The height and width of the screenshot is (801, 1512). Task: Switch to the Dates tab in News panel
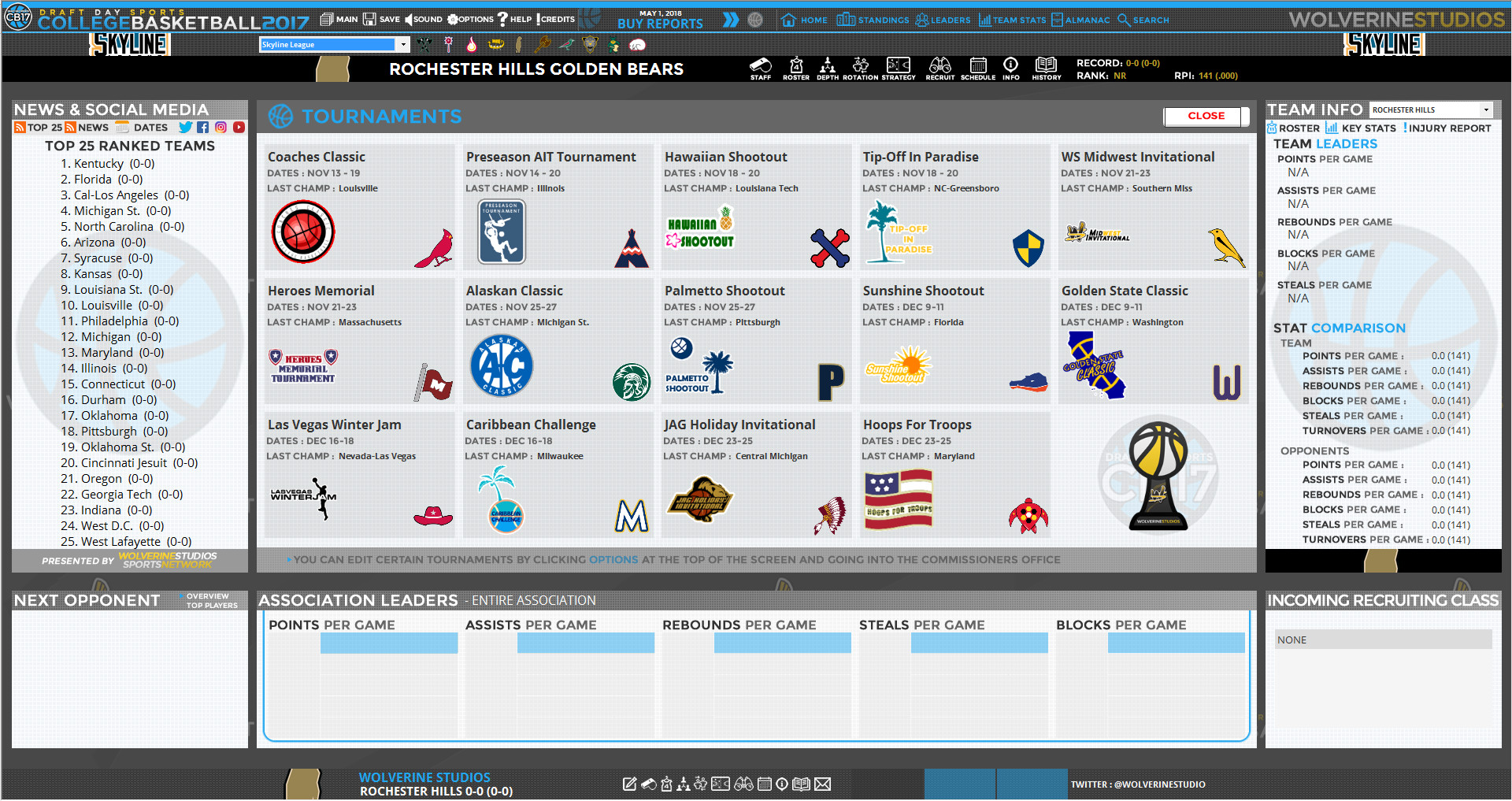149,127
